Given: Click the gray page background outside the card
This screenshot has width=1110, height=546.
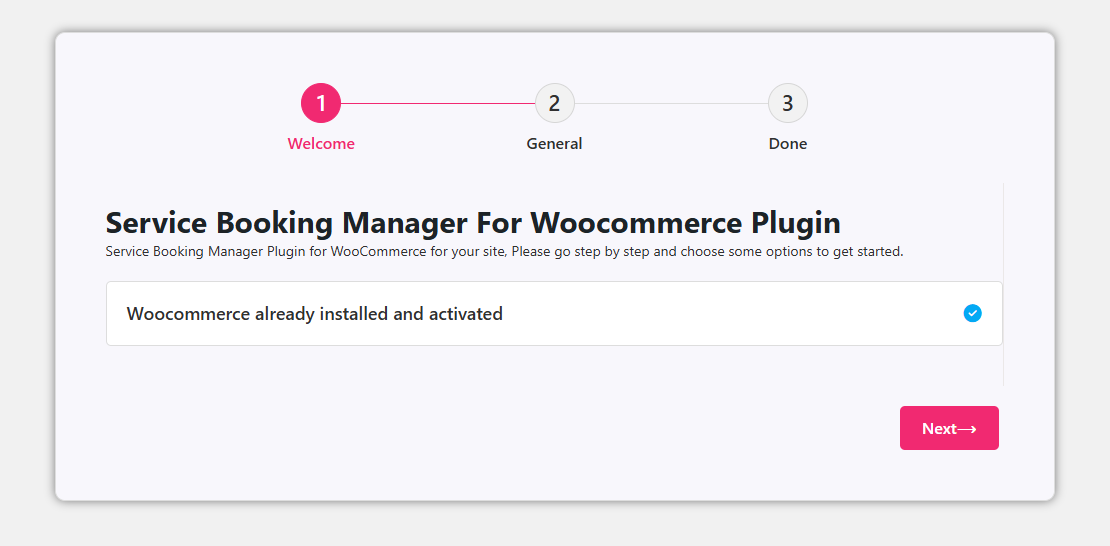Looking at the screenshot, I should coord(25,270).
